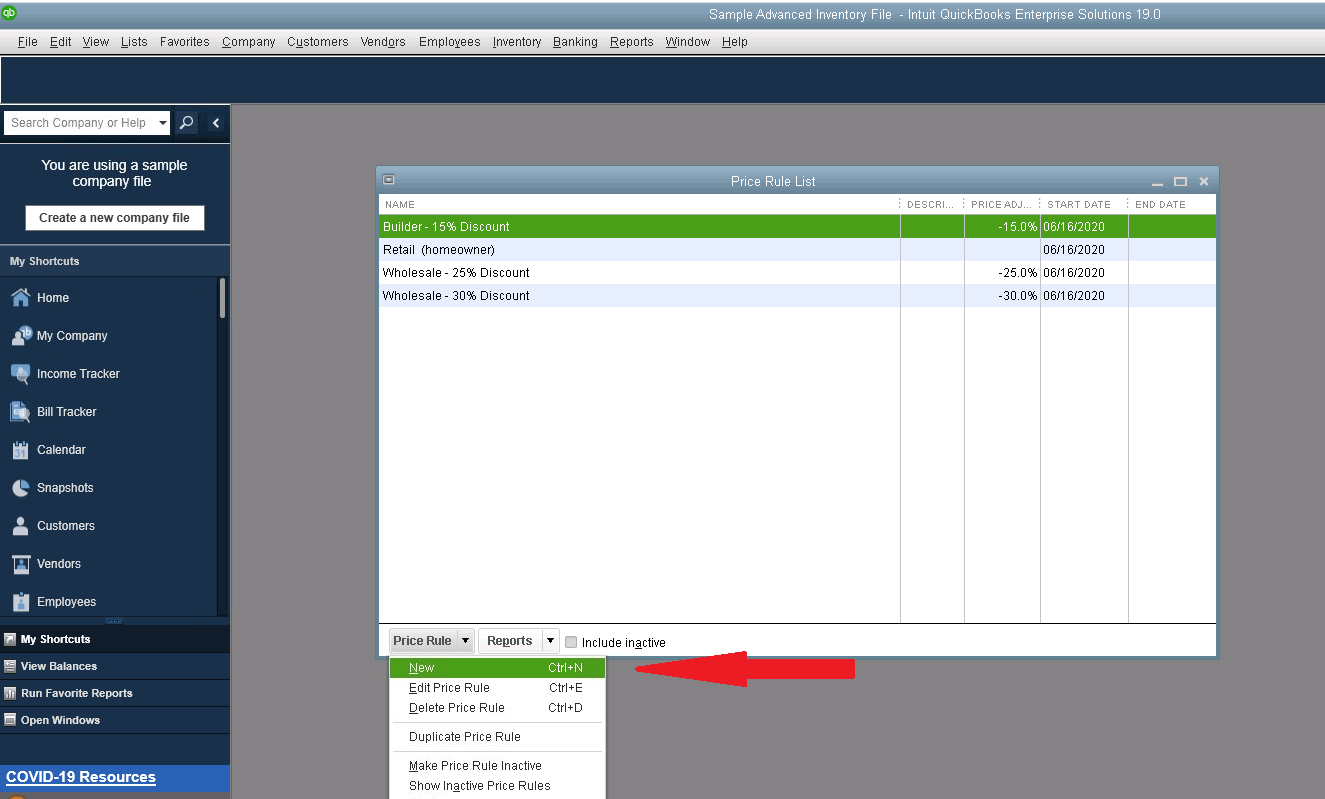This screenshot has width=1325, height=799.
Task: Choose Make Price Rule Inactive entry
Action: pyautogui.click(x=497, y=766)
